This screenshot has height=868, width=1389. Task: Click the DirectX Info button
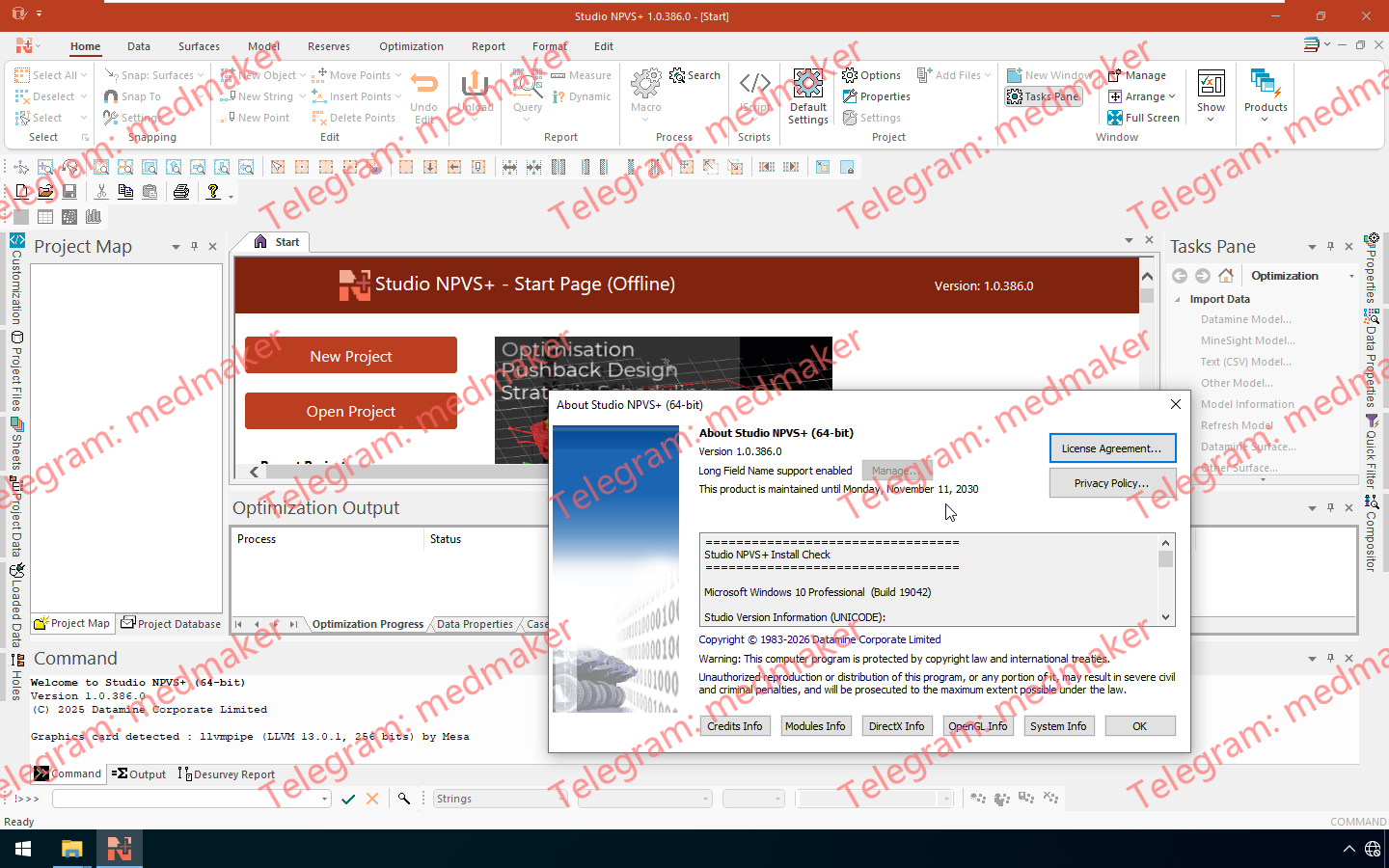[896, 726]
